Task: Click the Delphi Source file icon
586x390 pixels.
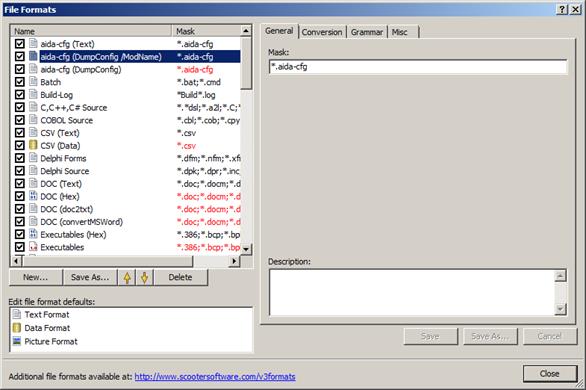Action: 33,171
